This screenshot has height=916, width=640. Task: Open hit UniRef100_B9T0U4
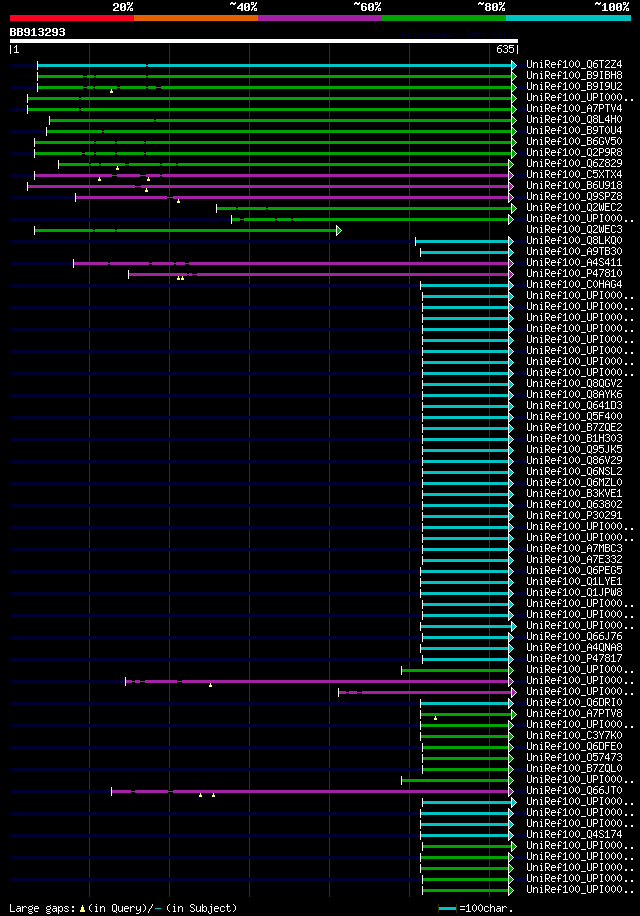[574, 130]
